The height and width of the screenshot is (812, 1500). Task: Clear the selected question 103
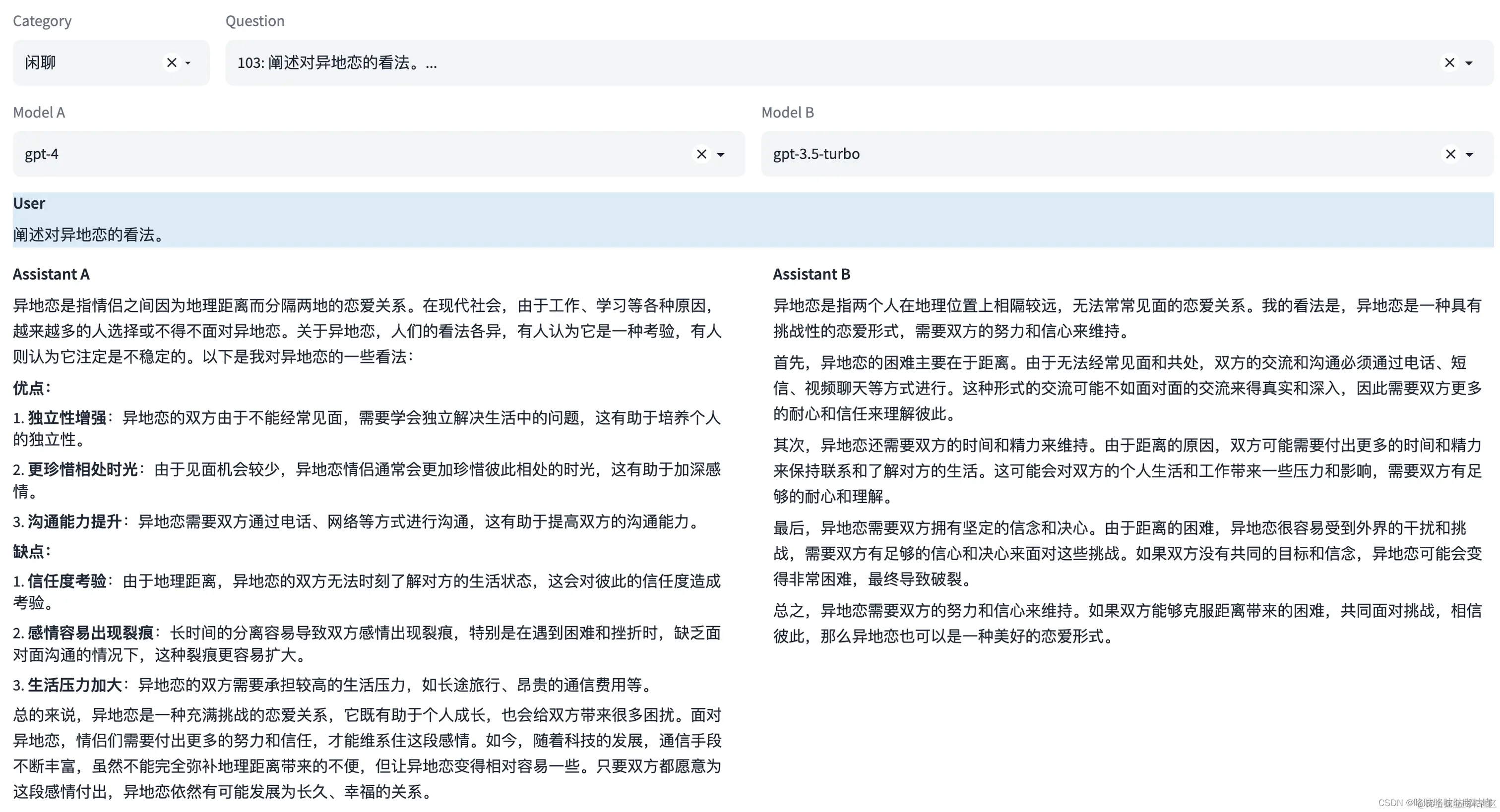[1449, 62]
